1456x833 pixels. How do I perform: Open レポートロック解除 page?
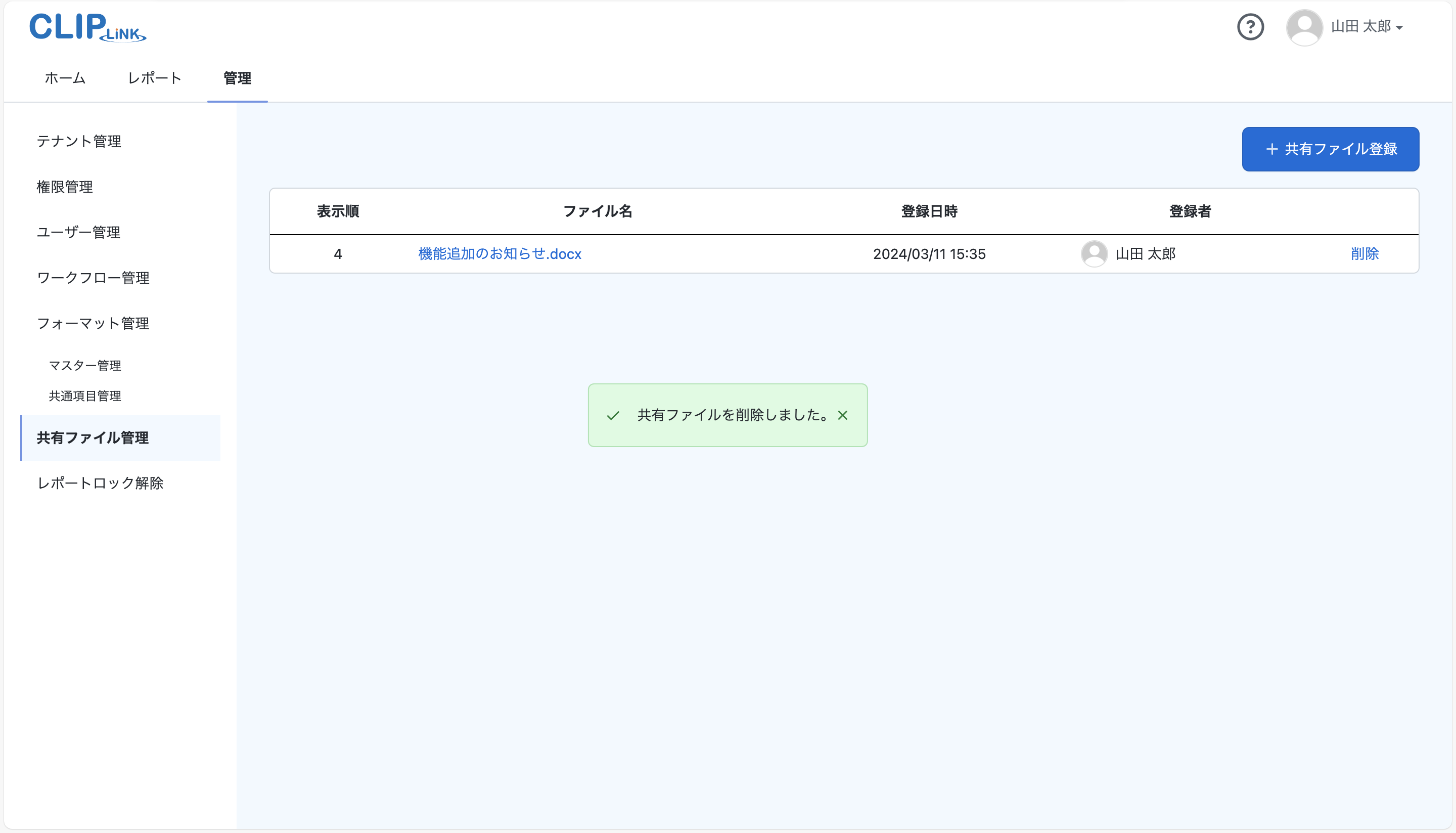pyautogui.click(x=100, y=484)
